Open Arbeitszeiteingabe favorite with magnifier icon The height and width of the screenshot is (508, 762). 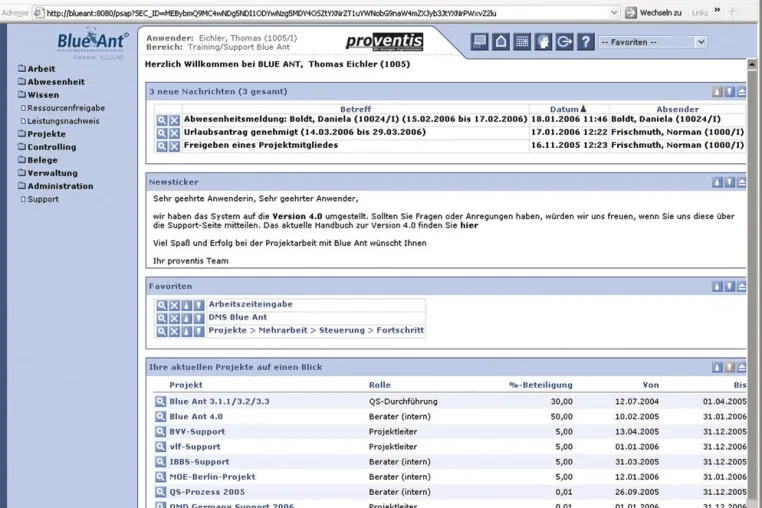(x=162, y=305)
